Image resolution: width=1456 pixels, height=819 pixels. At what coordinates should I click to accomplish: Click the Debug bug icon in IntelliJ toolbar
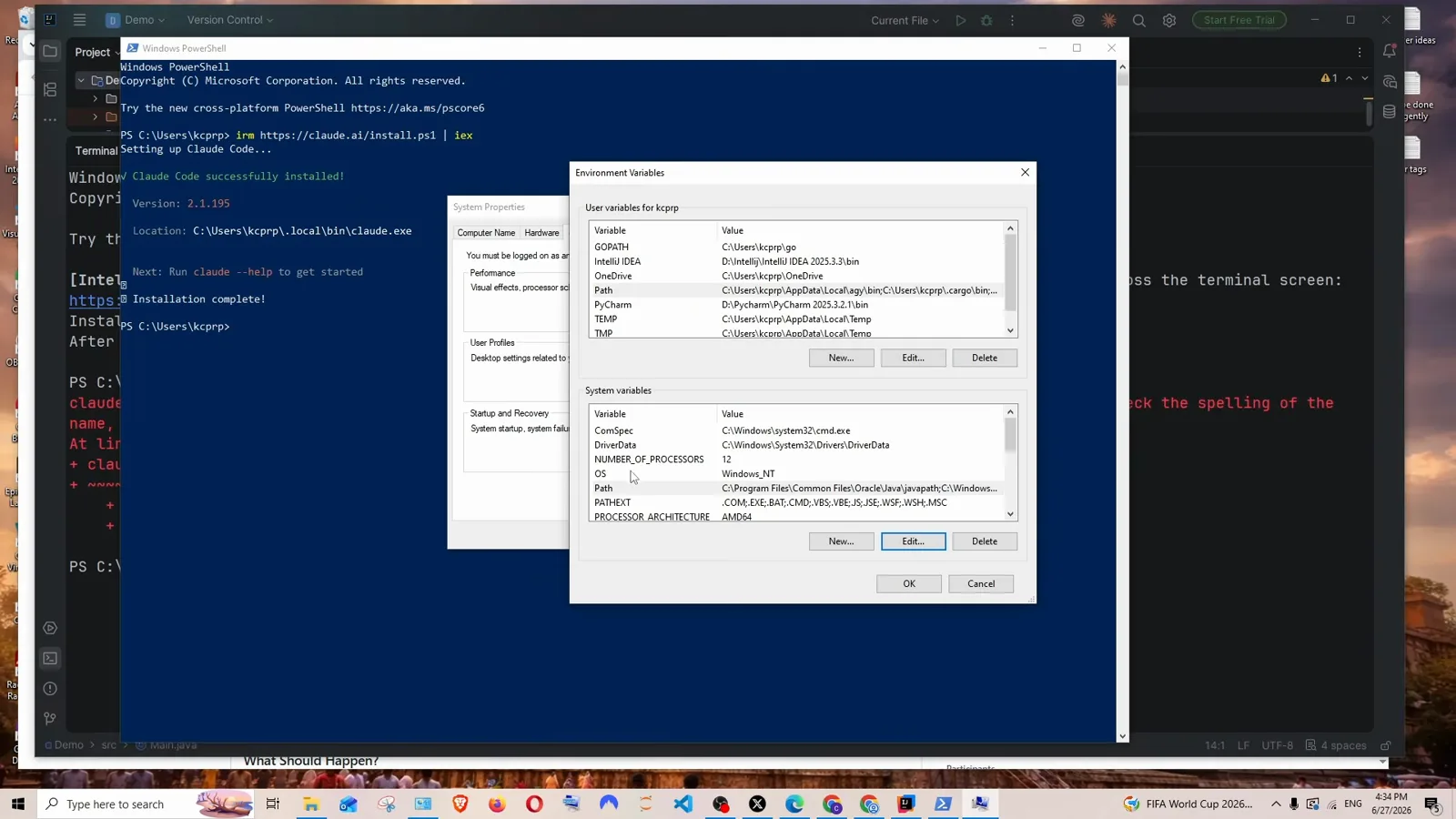pos(986,20)
